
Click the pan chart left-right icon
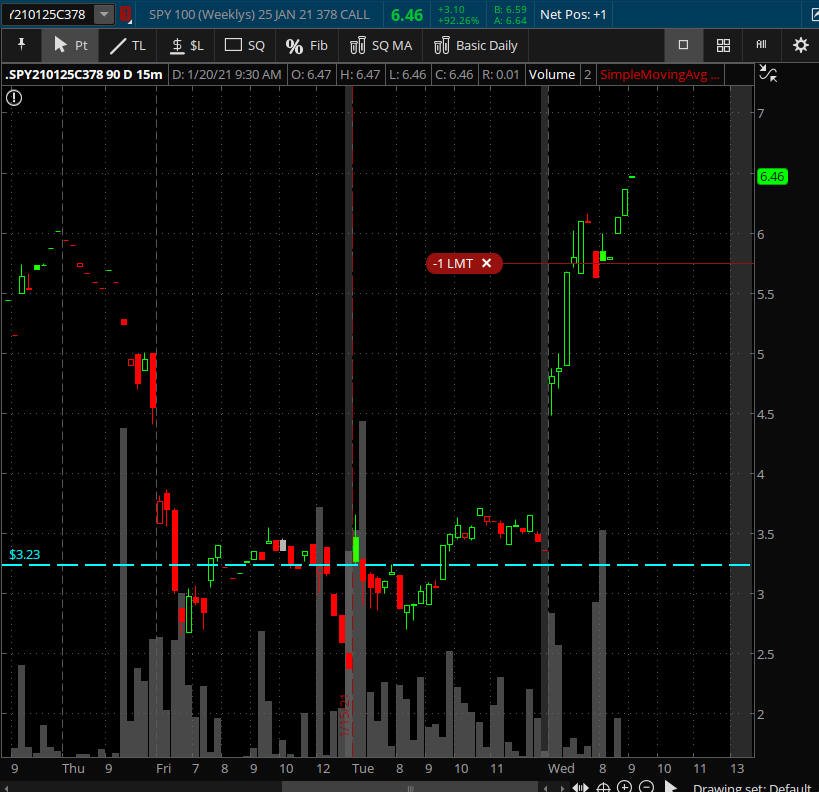click(x=580, y=787)
